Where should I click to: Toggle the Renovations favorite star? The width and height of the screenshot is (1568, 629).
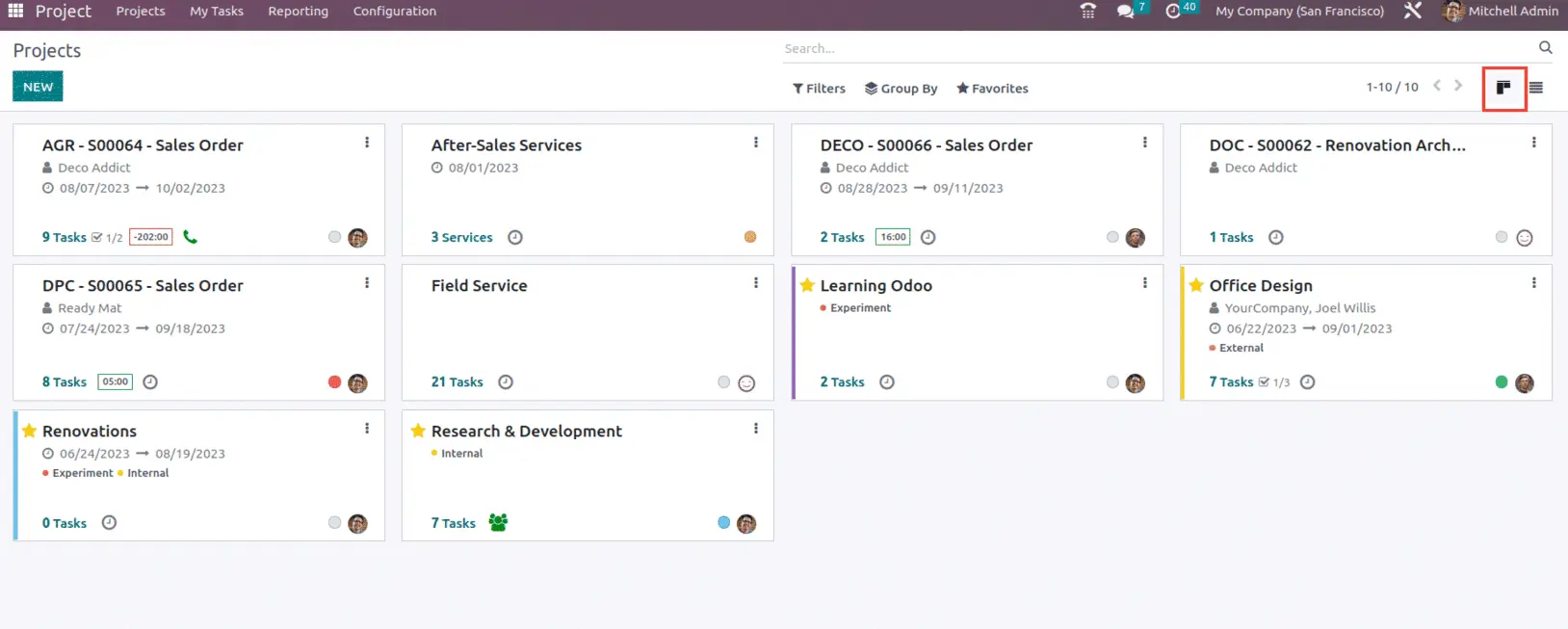click(29, 431)
